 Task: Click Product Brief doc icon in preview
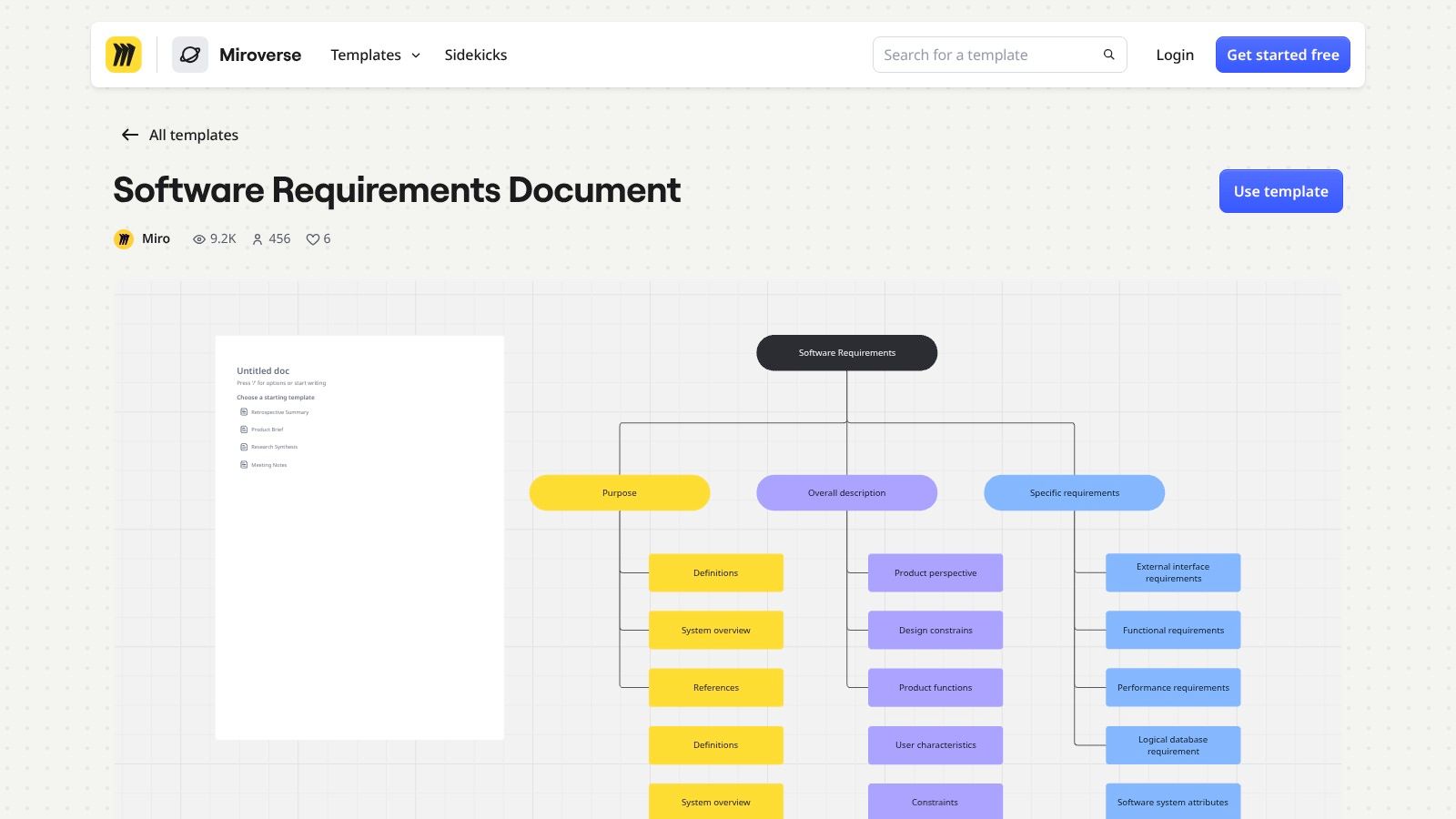[244, 430]
